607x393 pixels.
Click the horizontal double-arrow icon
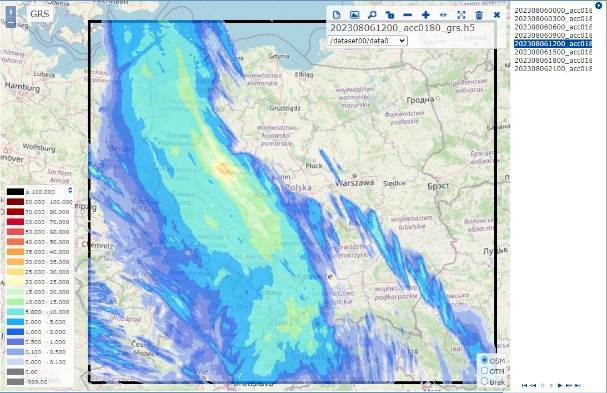point(443,15)
